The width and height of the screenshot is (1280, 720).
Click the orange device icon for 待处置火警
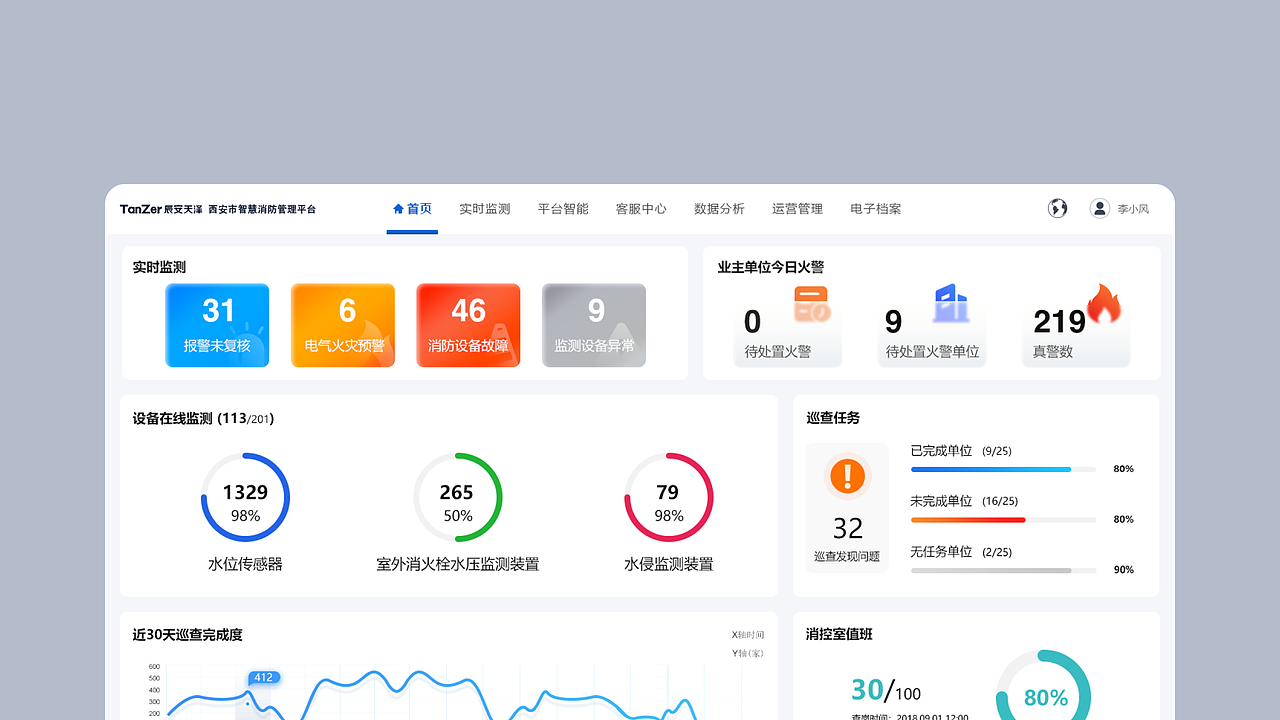[811, 304]
